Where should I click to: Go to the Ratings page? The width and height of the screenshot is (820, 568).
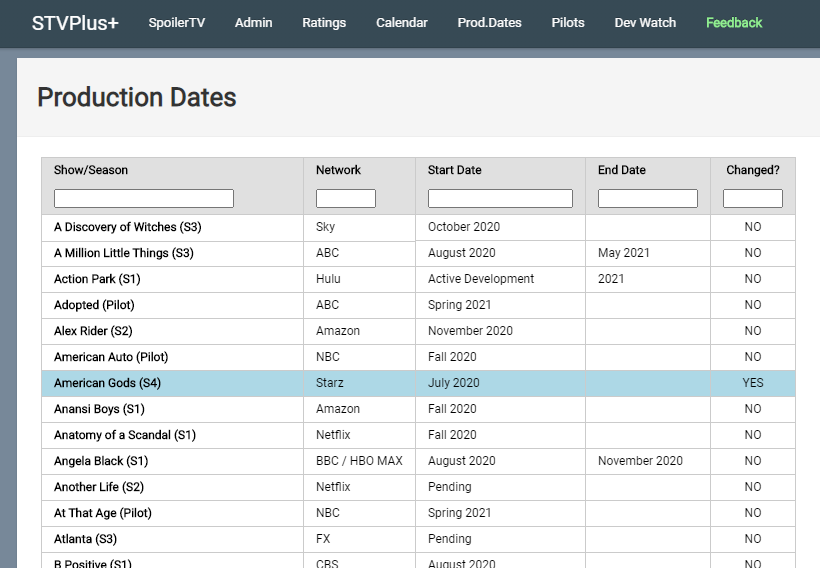click(x=324, y=22)
